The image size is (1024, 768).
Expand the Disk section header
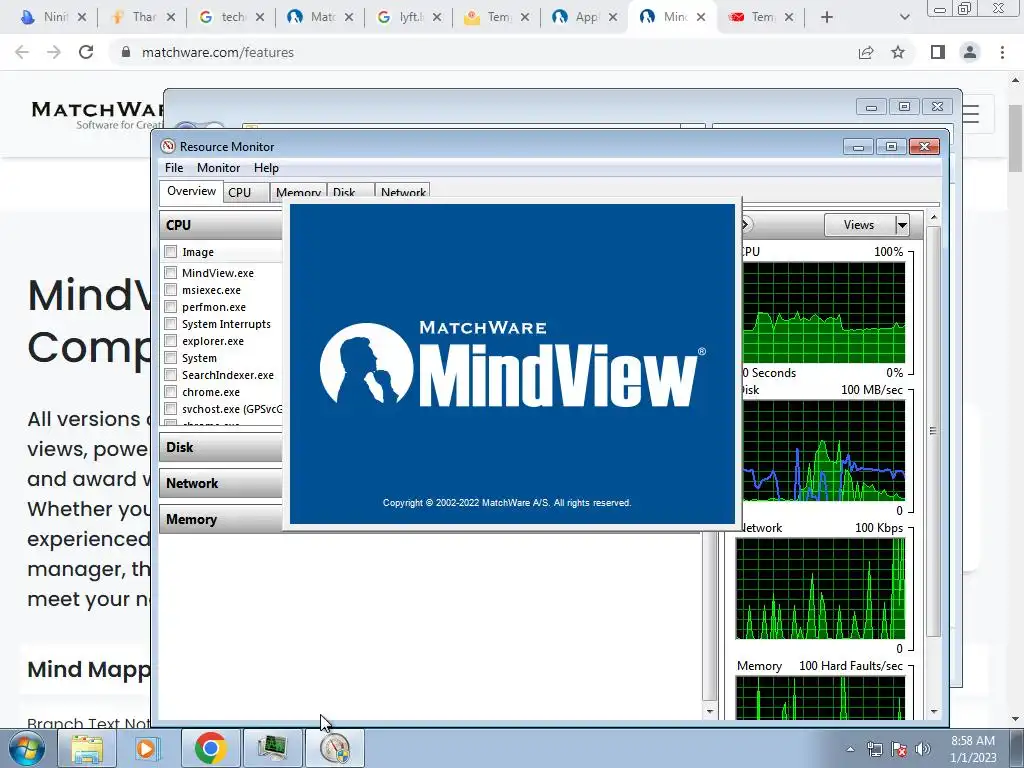(x=221, y=447)
